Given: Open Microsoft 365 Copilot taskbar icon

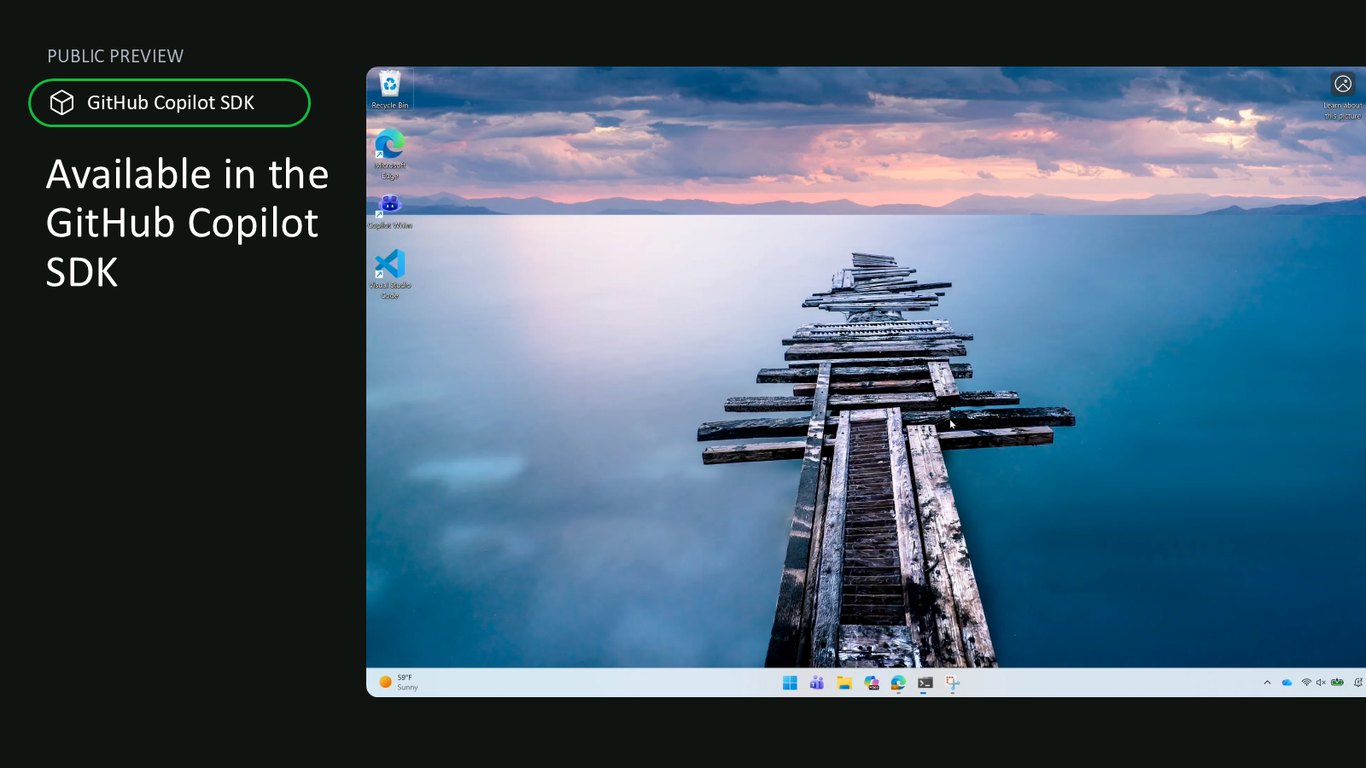Looking at the screenshot, I should click(x=871, y=683).
